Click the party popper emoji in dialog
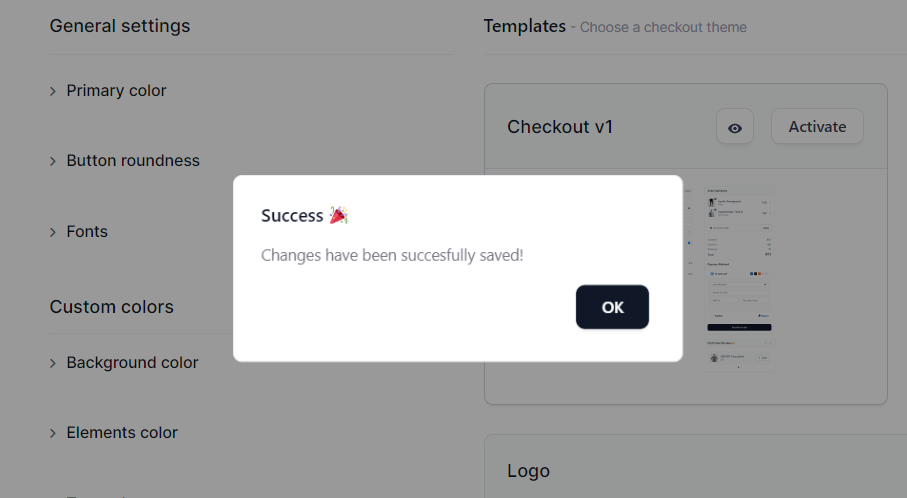 (x=338, y=215)
